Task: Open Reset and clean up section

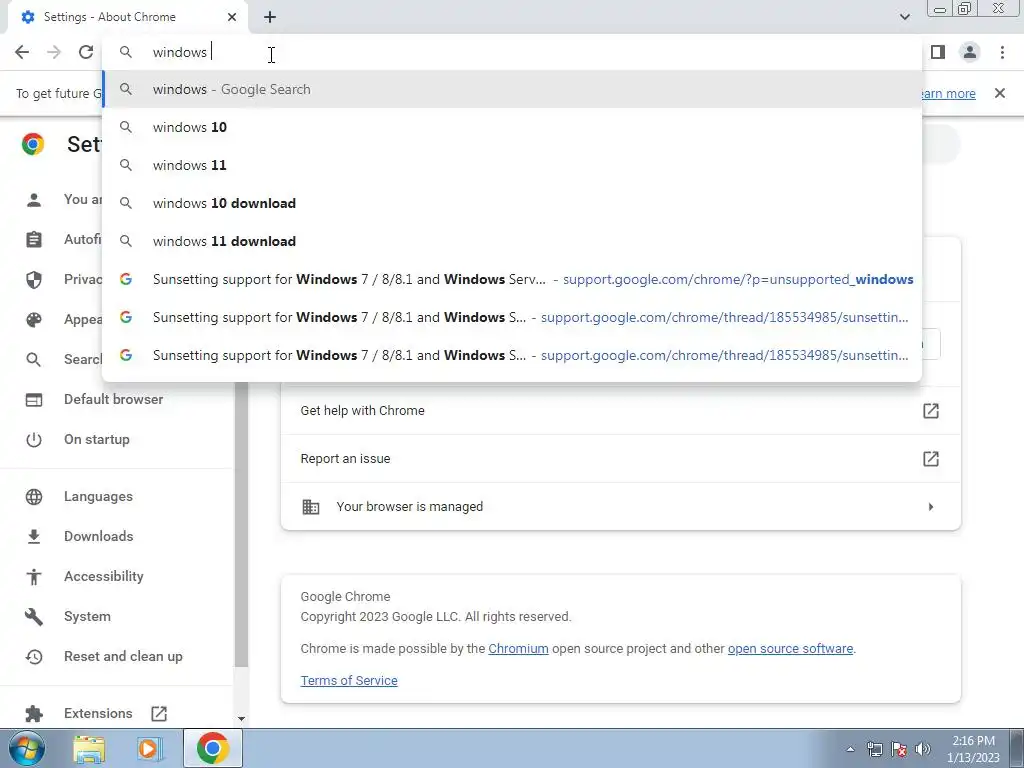Action: [123, 656]
